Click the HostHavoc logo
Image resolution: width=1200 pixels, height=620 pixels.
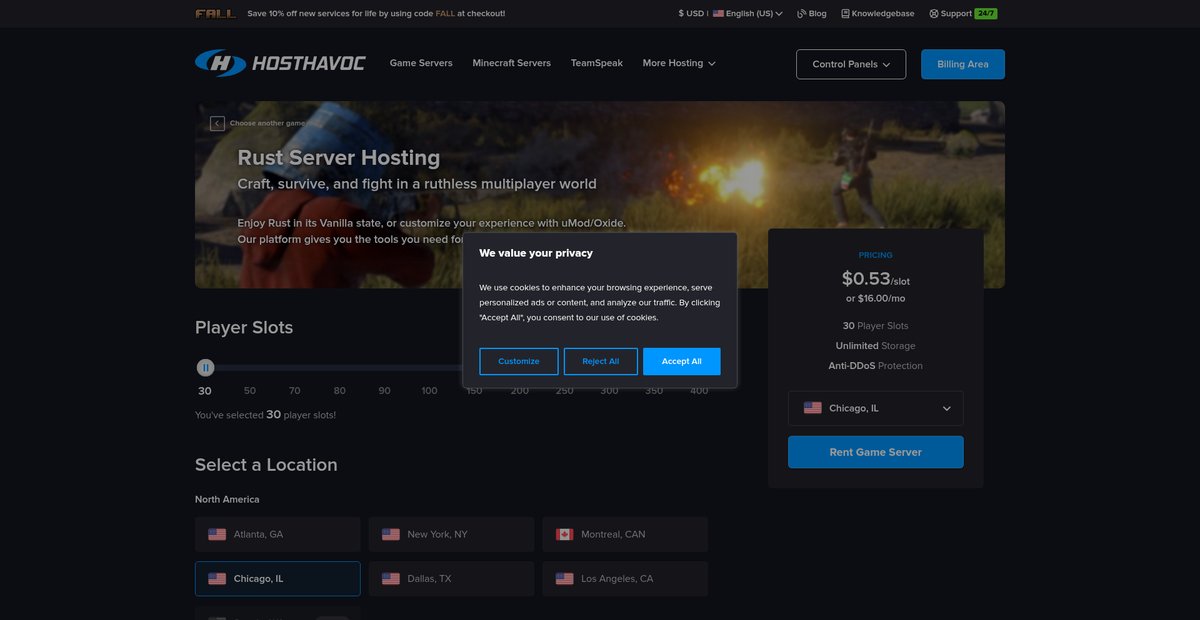pos(280,63)
